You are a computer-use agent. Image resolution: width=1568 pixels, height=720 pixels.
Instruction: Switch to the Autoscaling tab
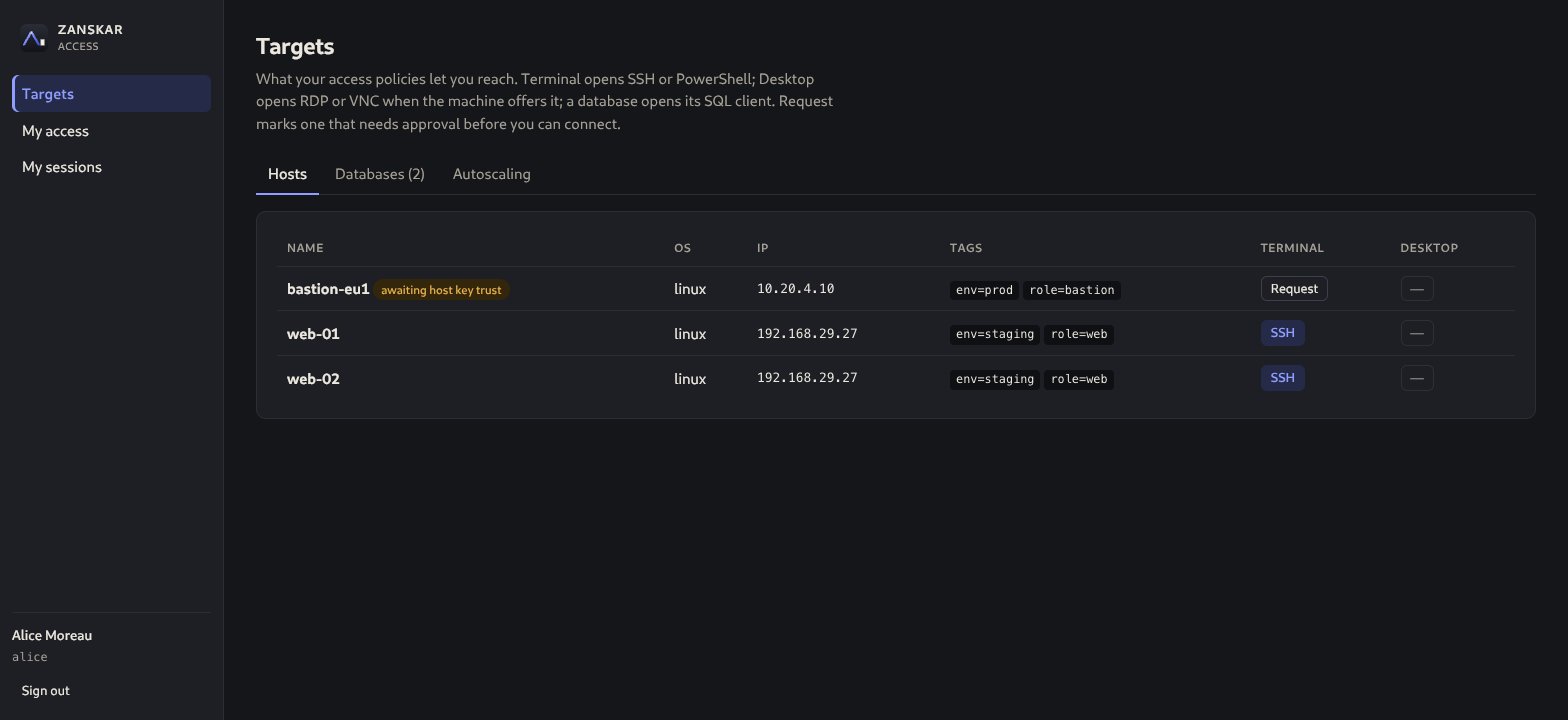coord(492,174)
